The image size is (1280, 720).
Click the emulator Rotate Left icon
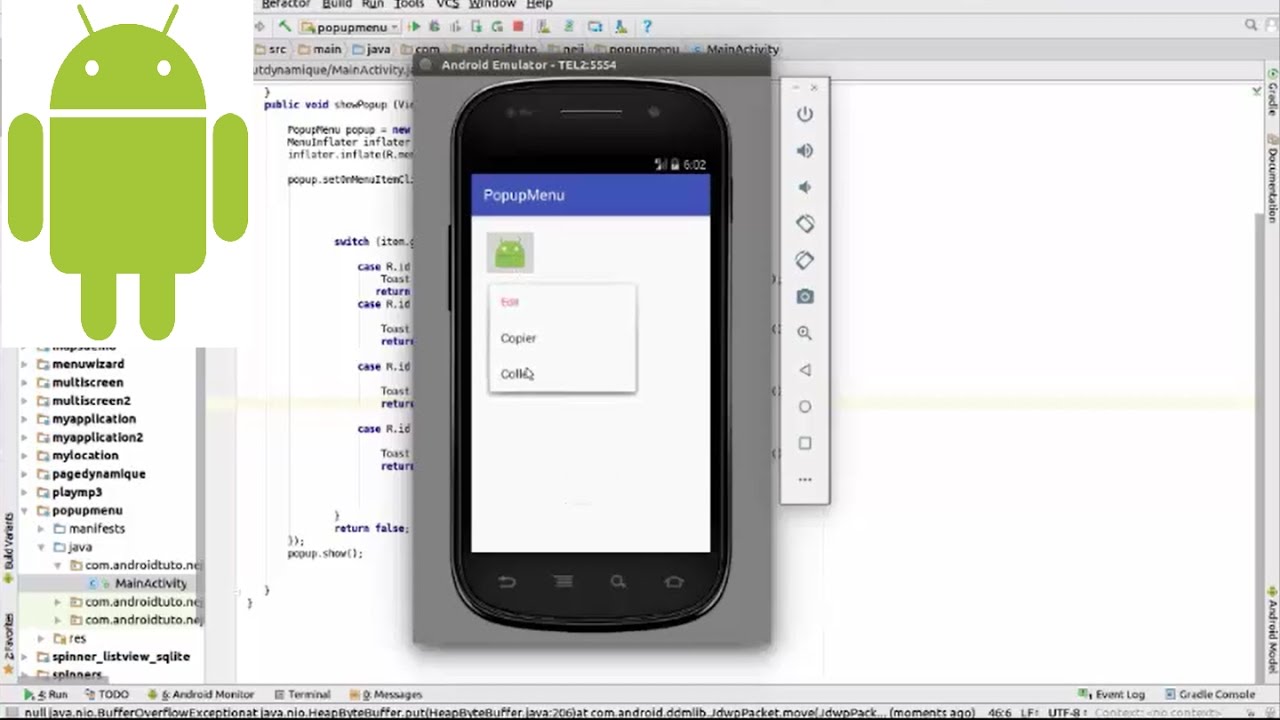[805, 224]
